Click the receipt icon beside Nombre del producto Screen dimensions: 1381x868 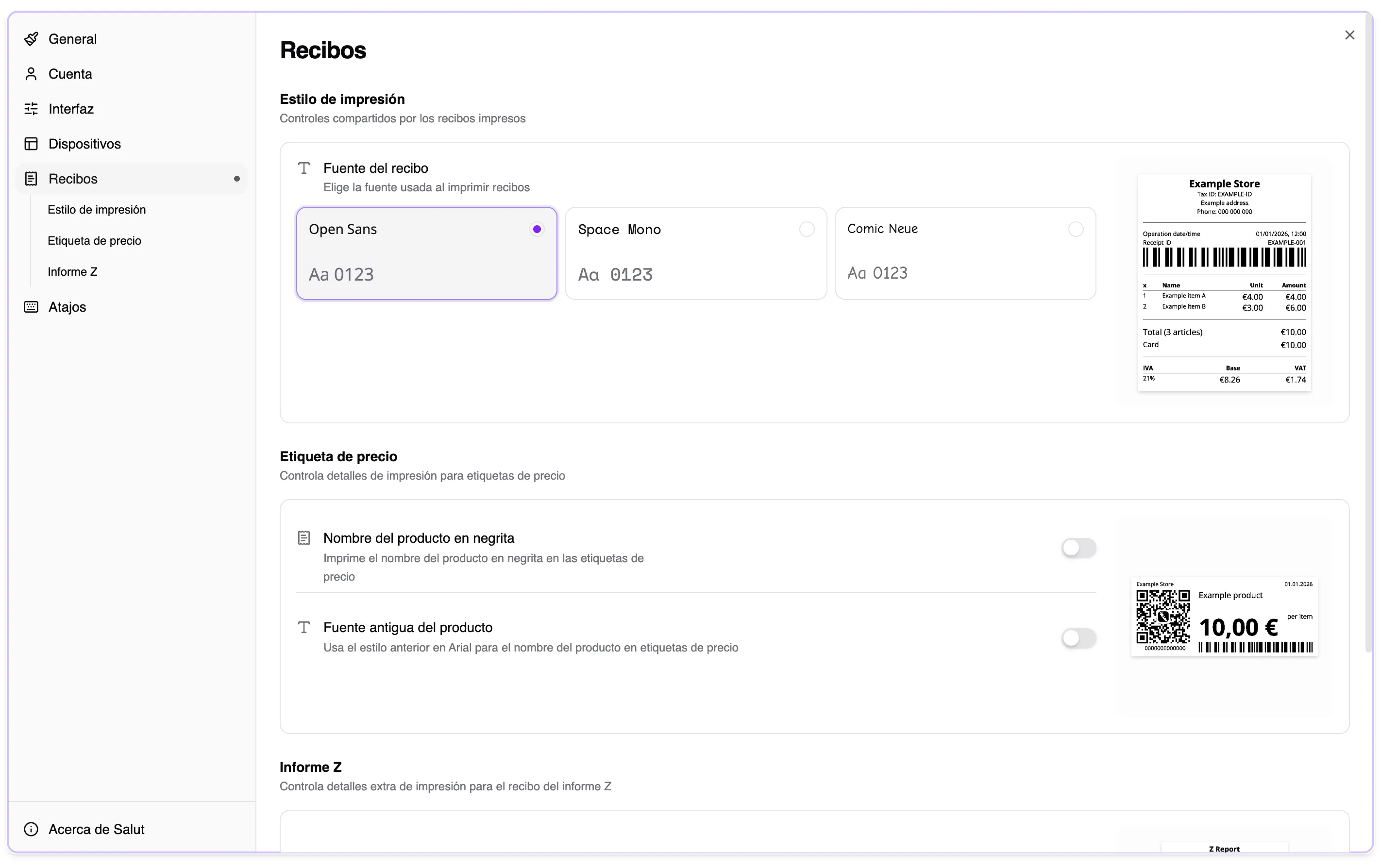coord(304,538)
